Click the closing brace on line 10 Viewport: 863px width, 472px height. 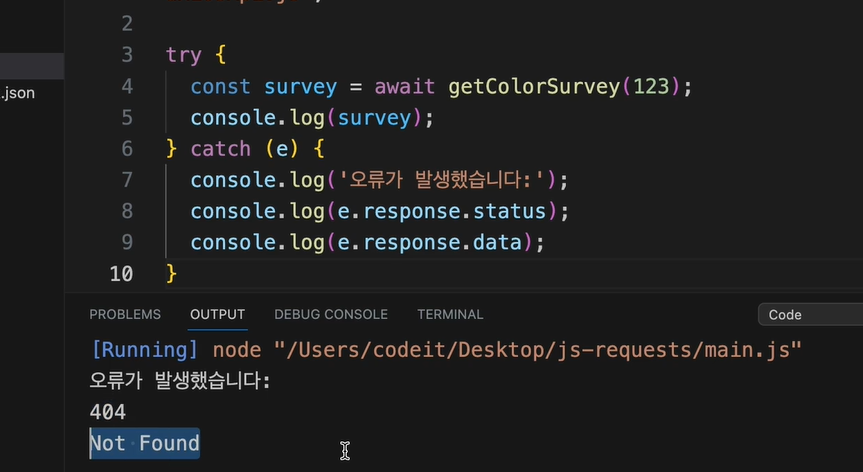click(171, 273)
